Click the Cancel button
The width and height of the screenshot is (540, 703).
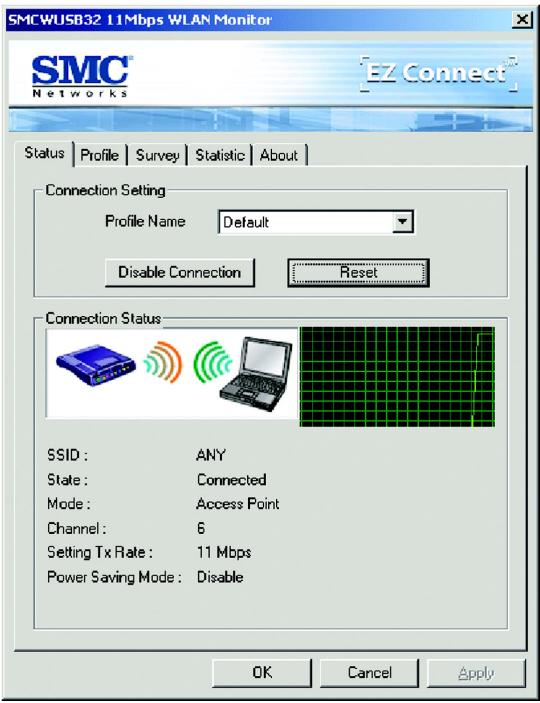tap(369, 672)
